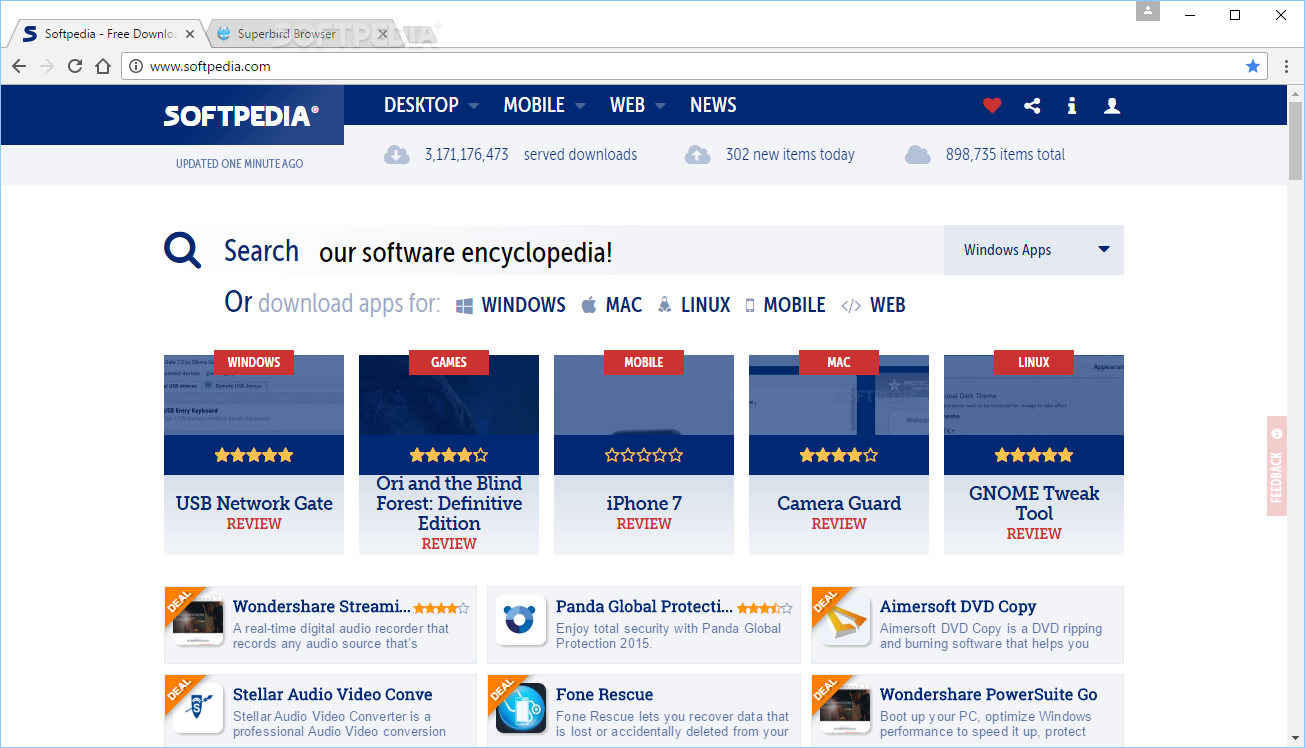Expand the MOBILE menu arrow
This screenshot has height=748, width=1305.
pos(579,106)
